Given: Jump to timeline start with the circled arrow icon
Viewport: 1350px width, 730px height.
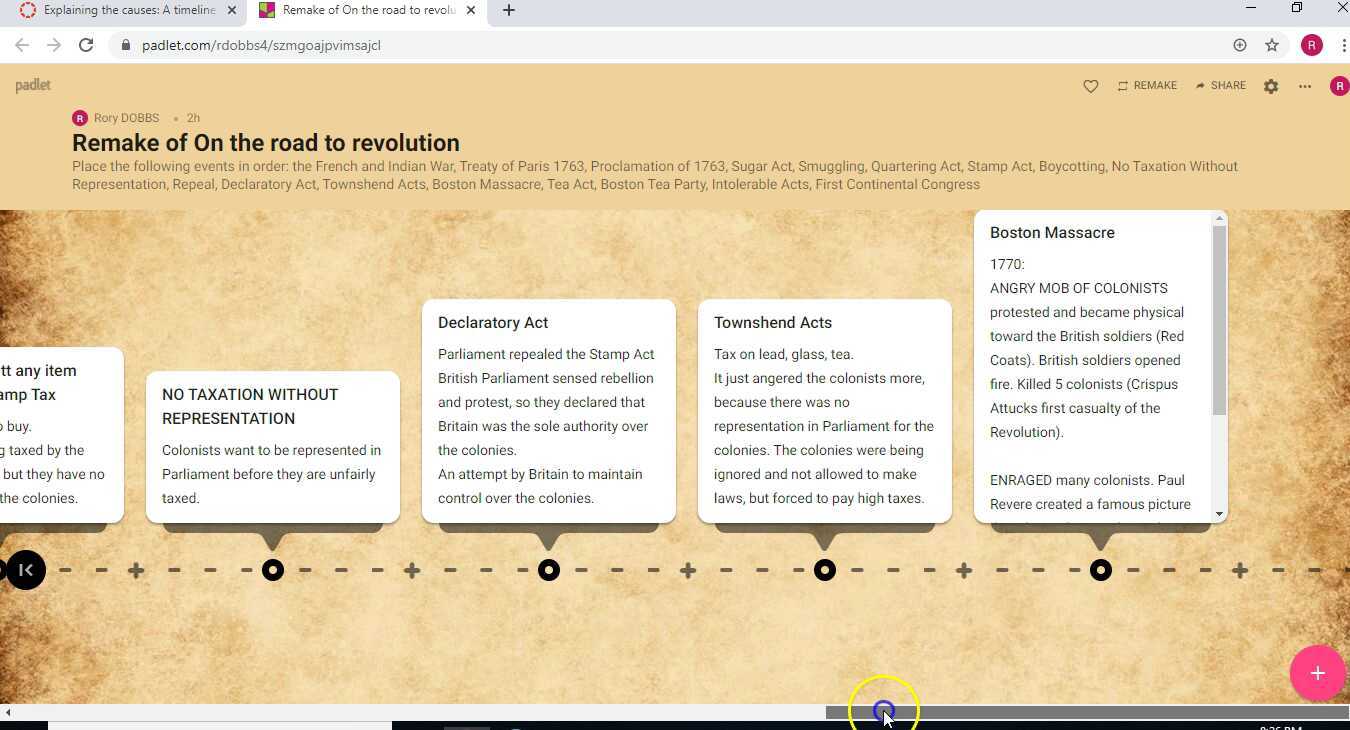Looking at the screenshot, I should [x=26, y=570].
